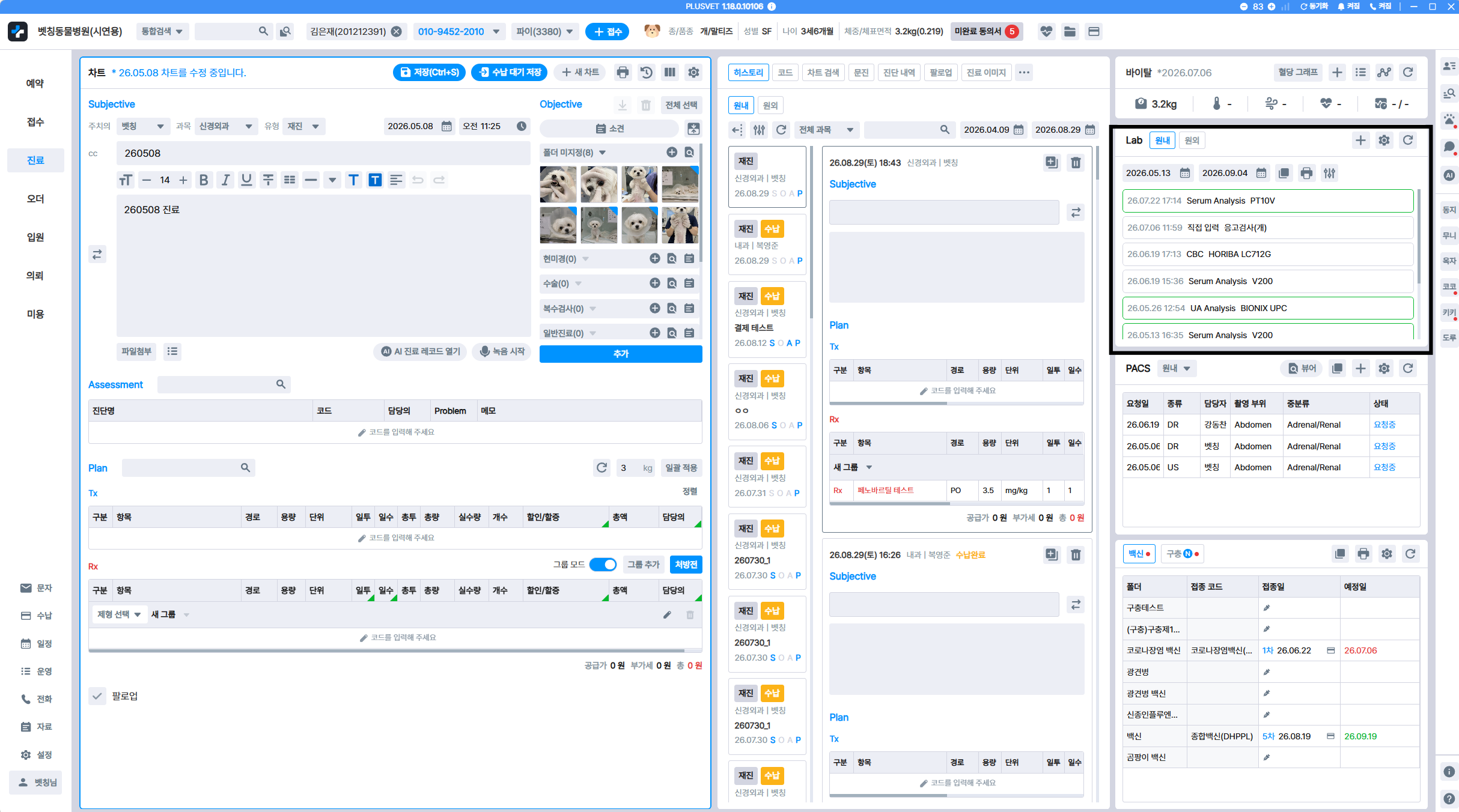Open the 과목 신경외과 dropdown
1459x812 pixels.
(x=226, y=126)
